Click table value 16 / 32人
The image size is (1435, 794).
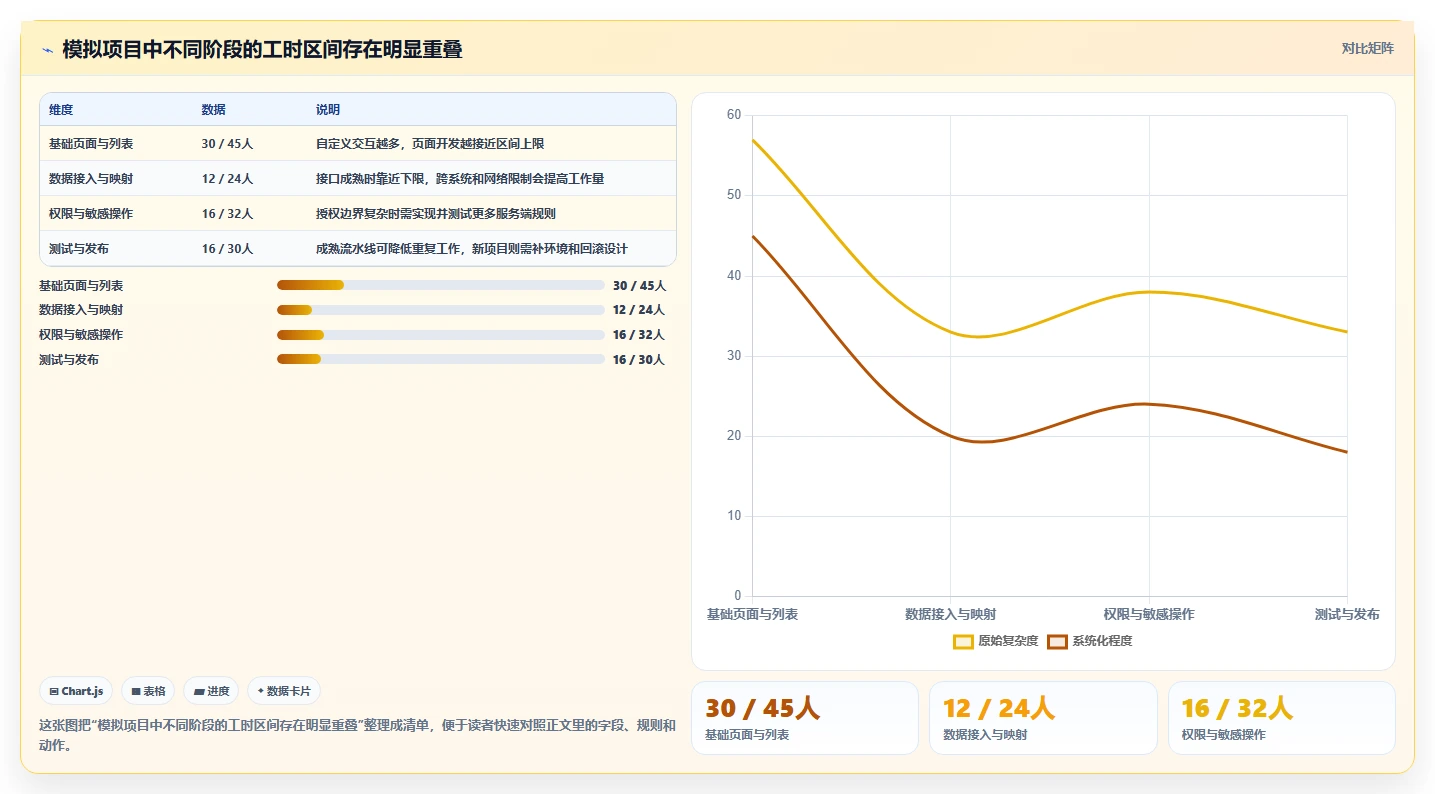pyautogui.click(x=227, y=214)
